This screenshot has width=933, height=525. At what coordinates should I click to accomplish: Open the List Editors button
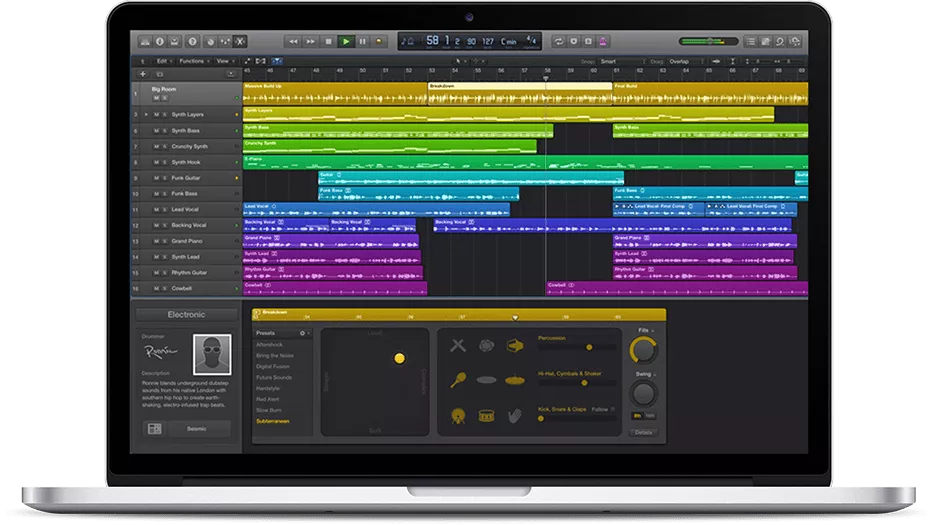point(751,42)
